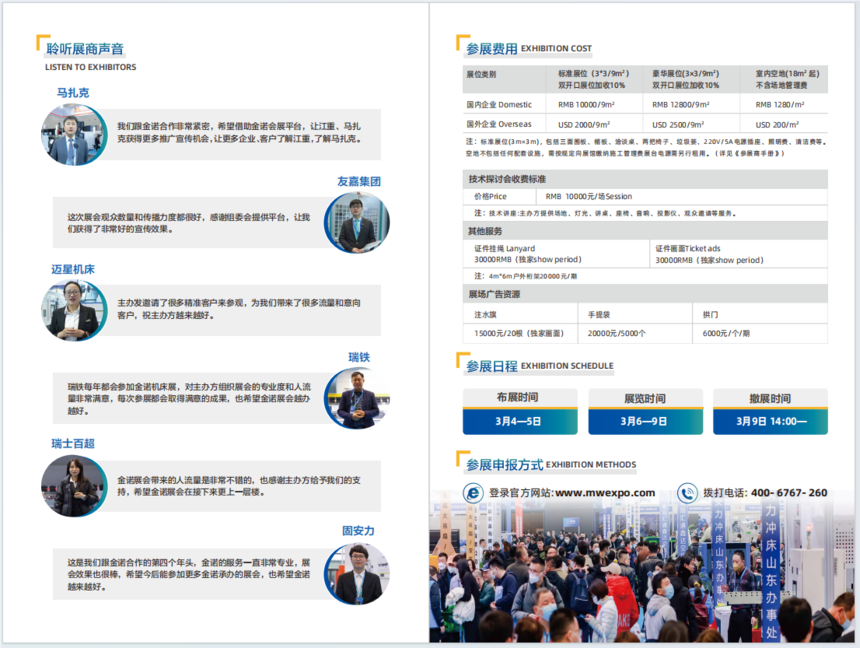Click the telephone hotline icon
The height and width of the screenshot is (648, 860).
687,493
